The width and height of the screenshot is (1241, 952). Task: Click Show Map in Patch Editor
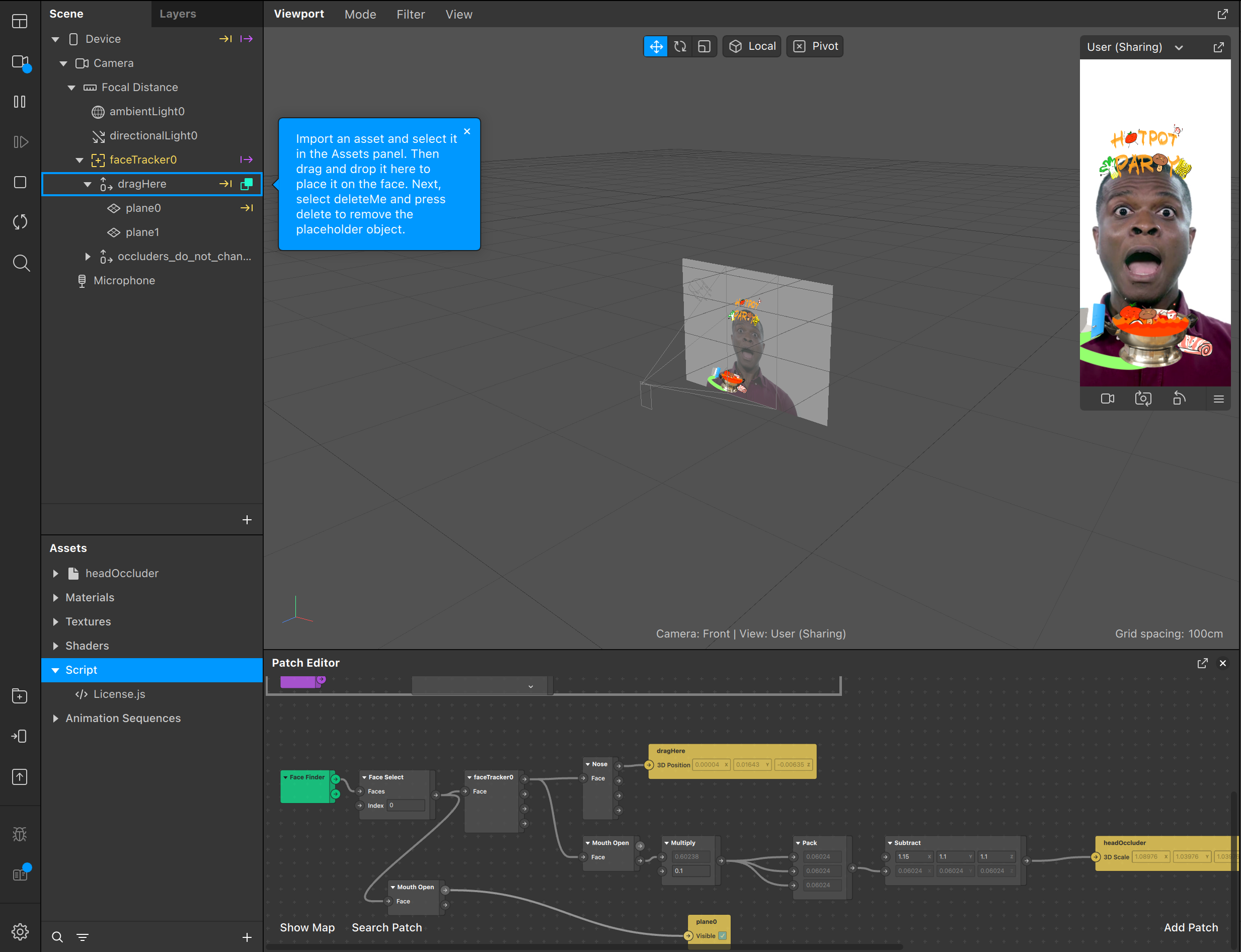(x=307, y=927)
